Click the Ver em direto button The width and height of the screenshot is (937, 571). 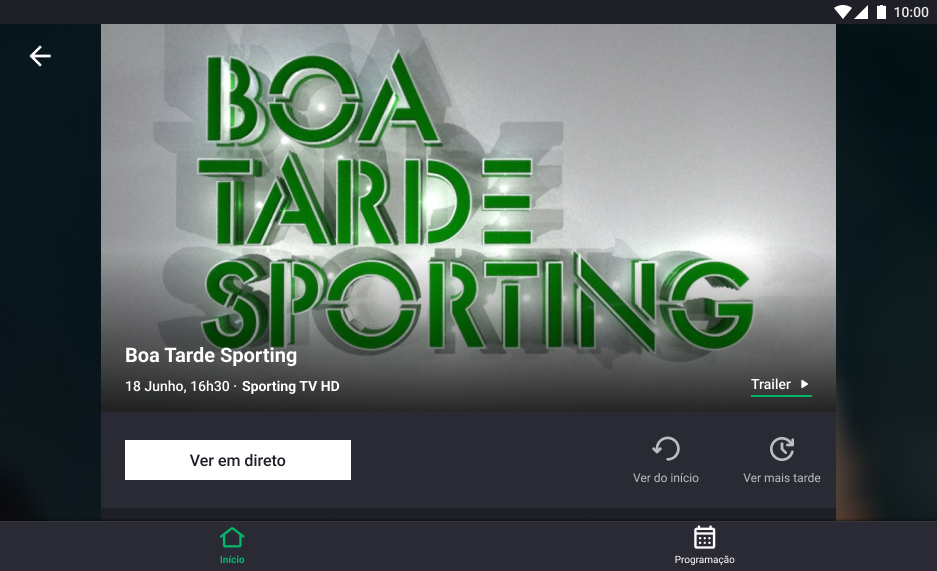(x=238, y=460)
